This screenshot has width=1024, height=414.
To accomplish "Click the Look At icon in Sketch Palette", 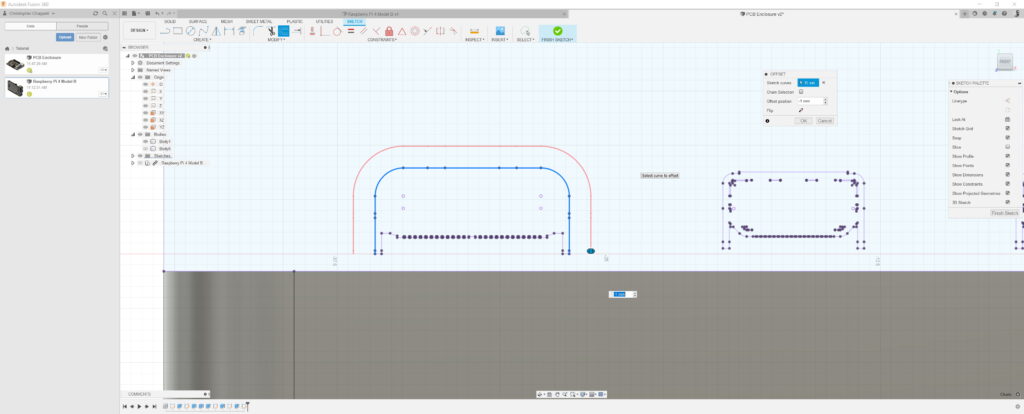I will coord(1007,119).
